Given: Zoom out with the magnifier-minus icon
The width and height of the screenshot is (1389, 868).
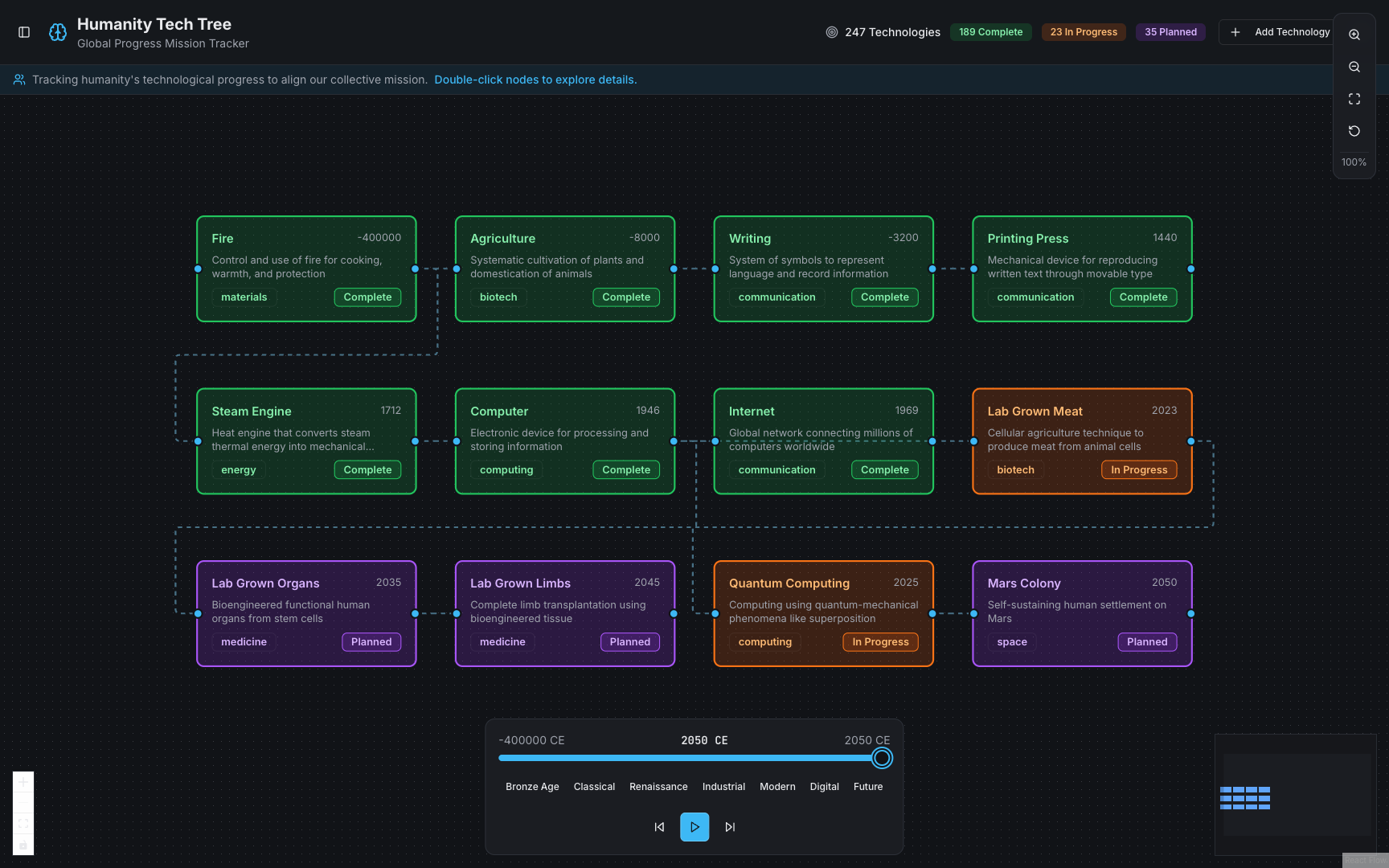Looking at the screenshot, I should coord(1354,67).
